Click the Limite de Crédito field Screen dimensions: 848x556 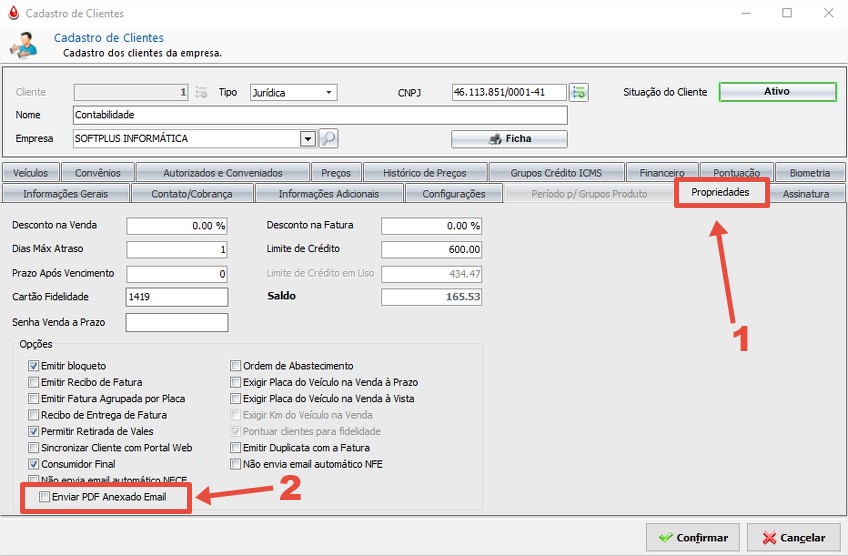tap(432, 250)
